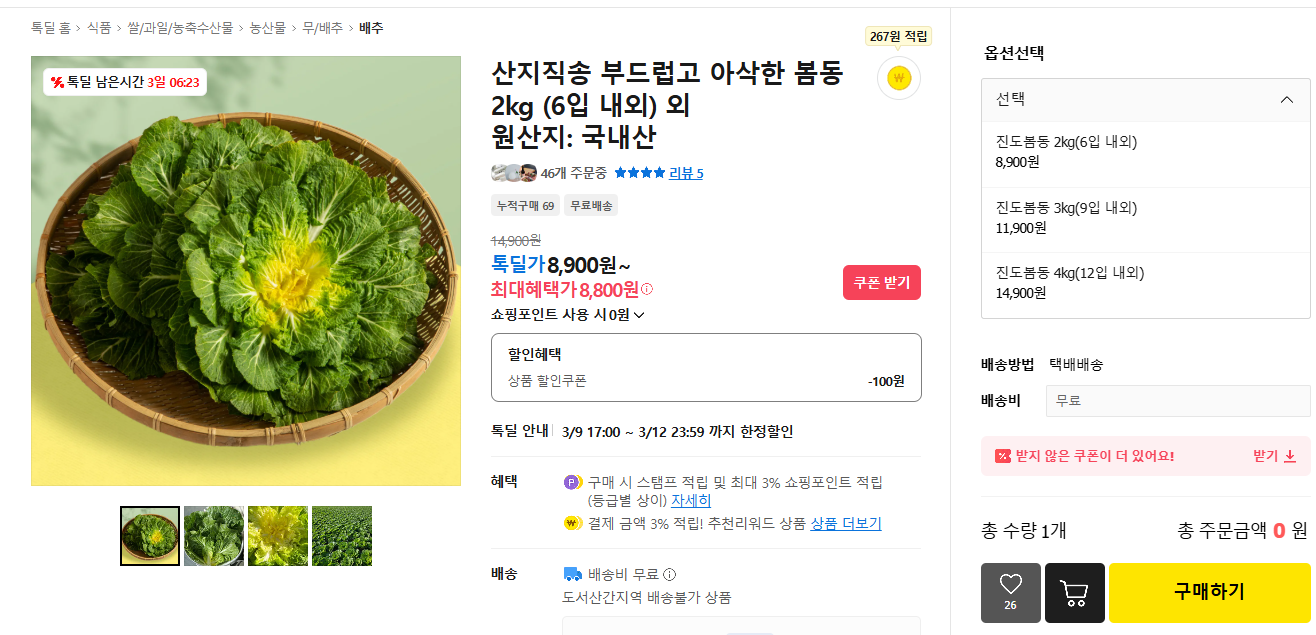Open the 리뷰 5 link
This screenshot has height=635, width=1316.
pos(686,173)
